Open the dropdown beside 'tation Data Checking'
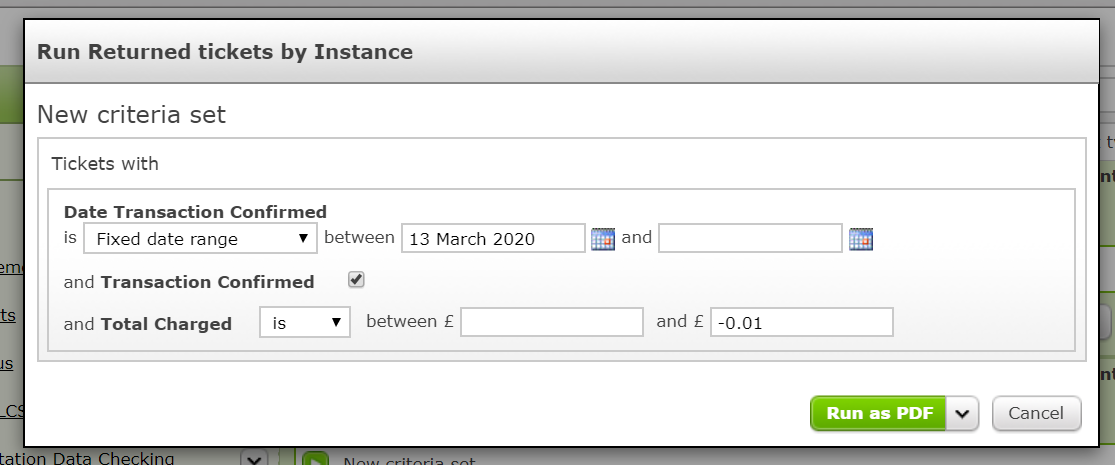Viewport: 1115px width, 465px height. [x=255, y=459]
